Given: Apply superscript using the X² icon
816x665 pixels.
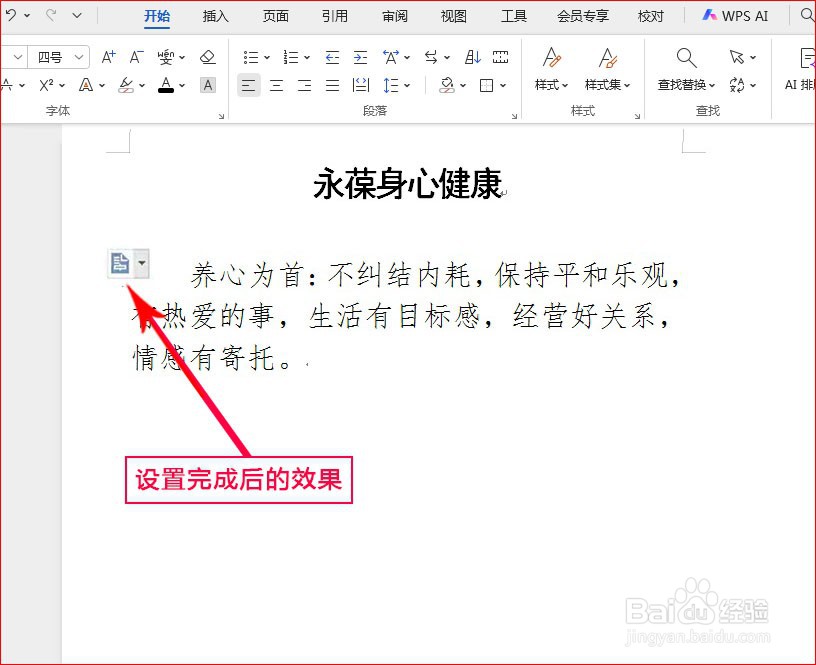Looking at the screenshot, I should 46,86.
